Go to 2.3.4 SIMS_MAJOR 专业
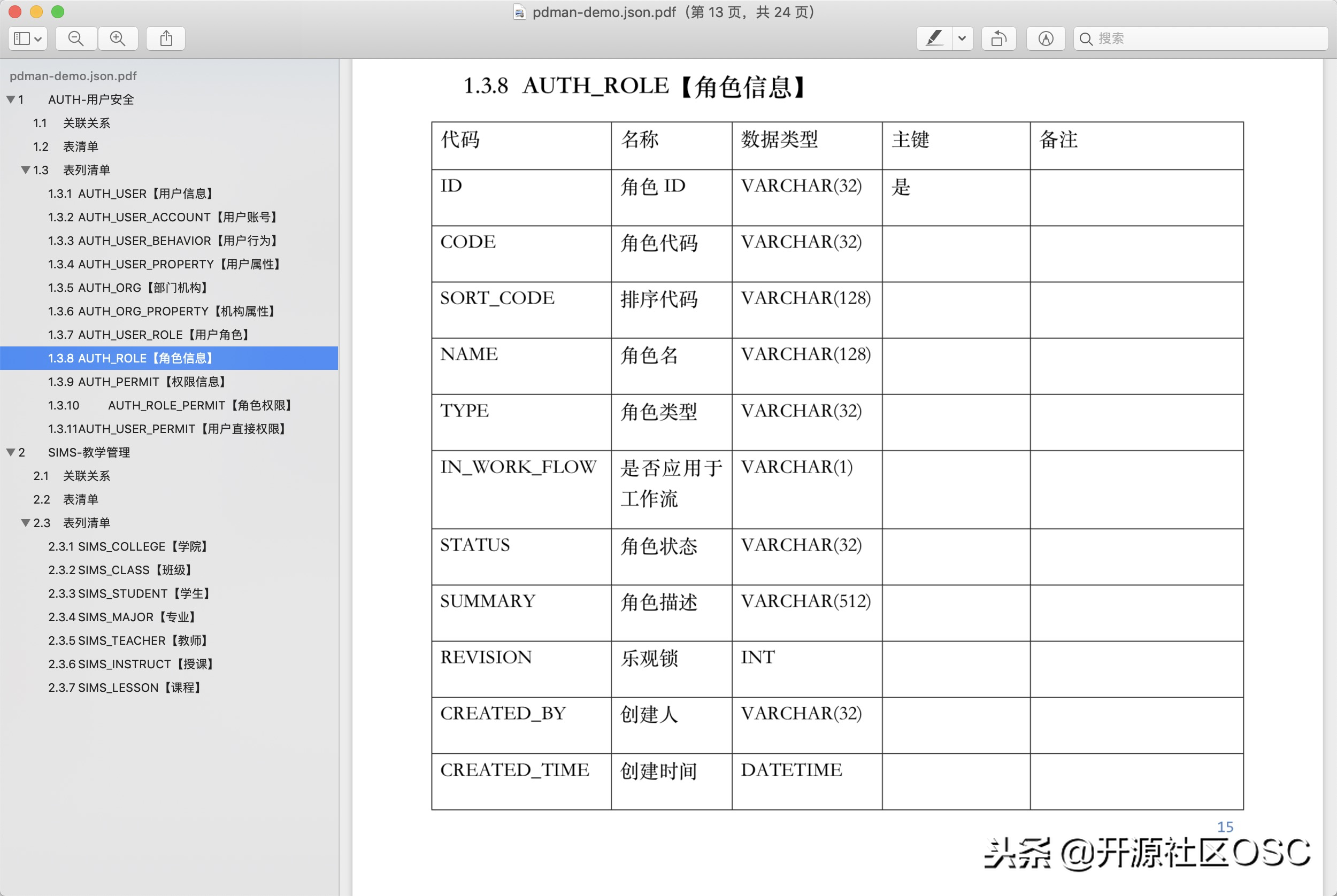This screenshot has width=1337, height=896. (x=124, y=616)
